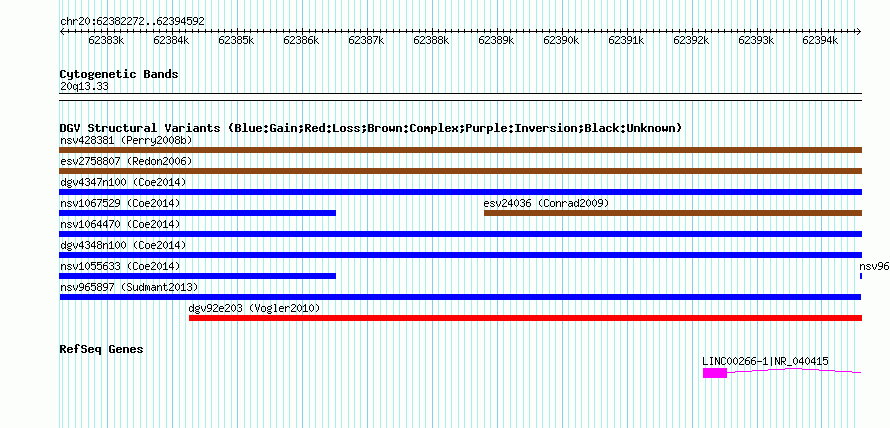Click the RefSeq Genes track title
Image resolution: width=890 pixels, height=428 pixels.
pos(101,349)
